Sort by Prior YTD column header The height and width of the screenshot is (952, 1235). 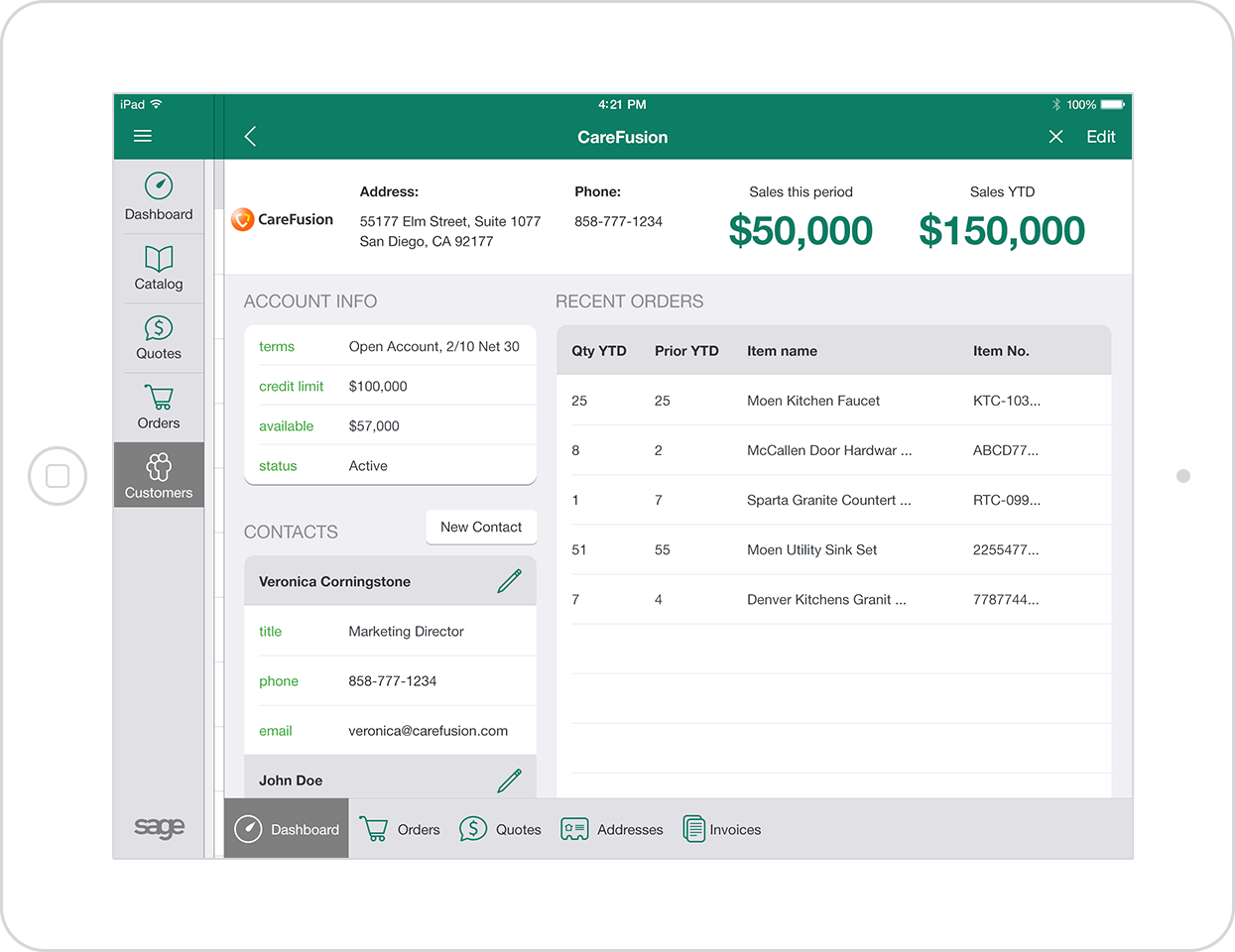[x=686, y=351]
